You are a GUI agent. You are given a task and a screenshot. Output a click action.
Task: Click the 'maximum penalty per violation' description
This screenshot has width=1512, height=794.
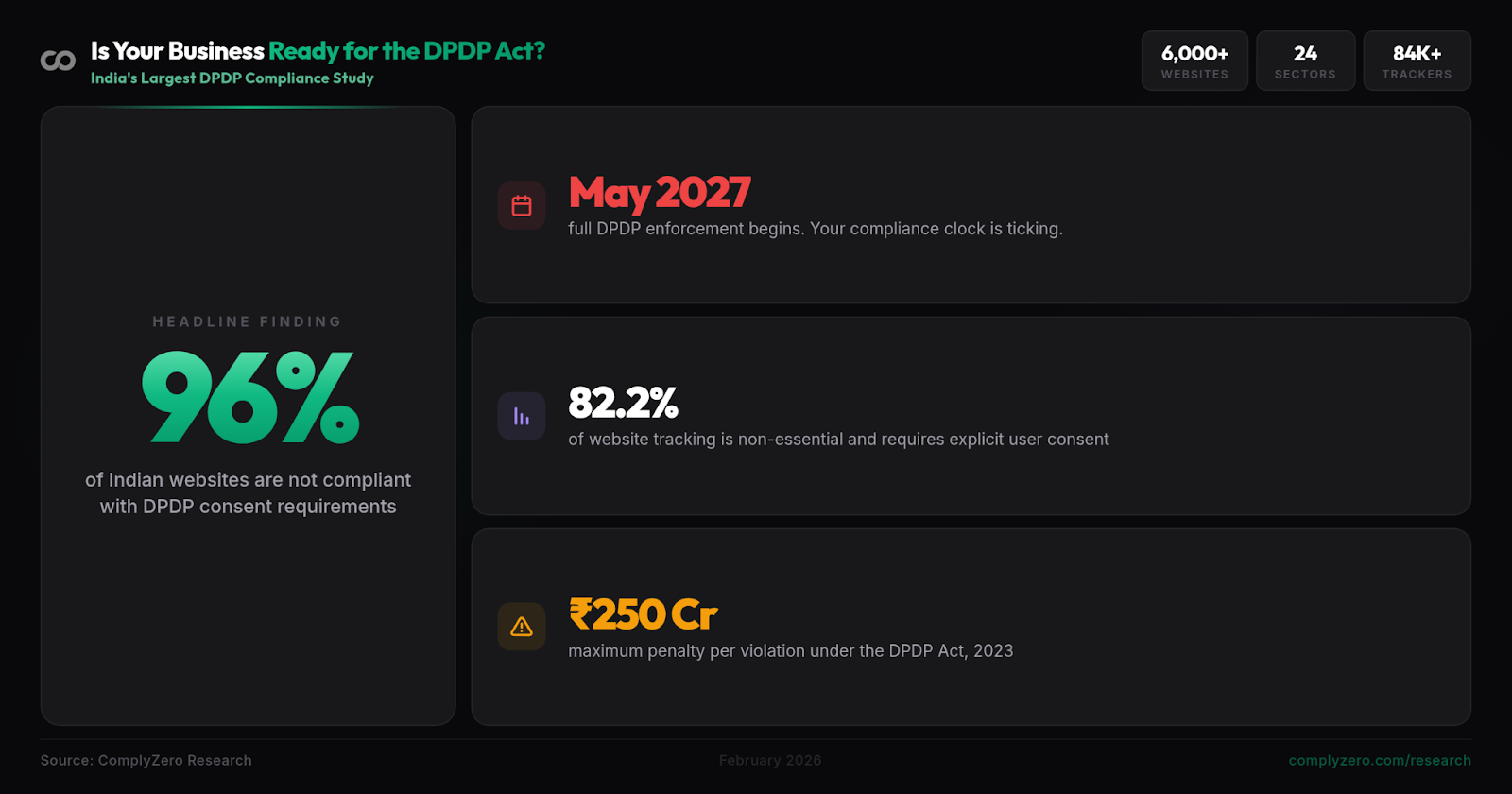tap(790, 651)
